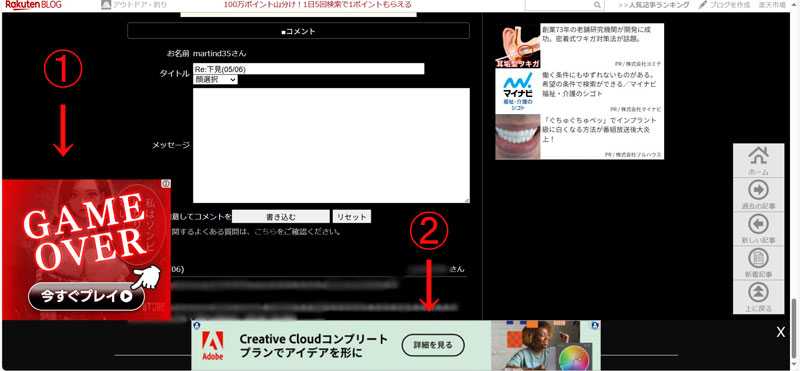Go to previous article arrow icon
This screenshot has width=800, height=371.
(x=758, y=190)
